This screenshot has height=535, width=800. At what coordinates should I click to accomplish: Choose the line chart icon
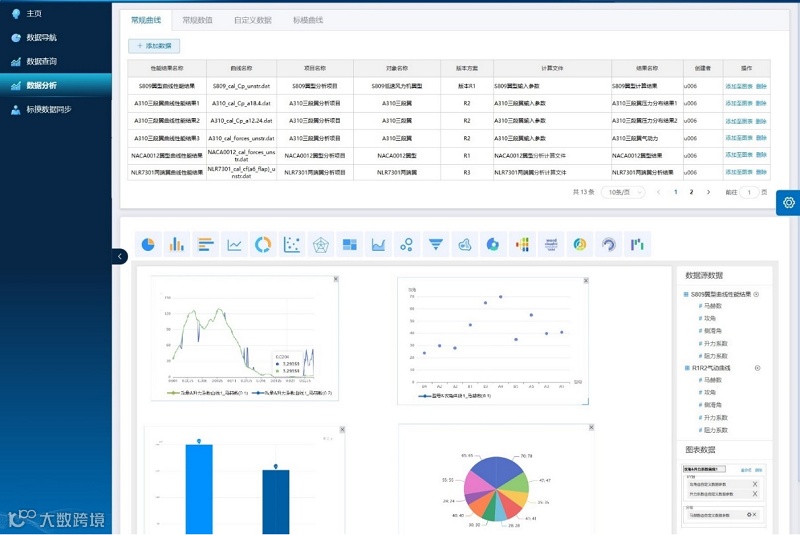pos(234,245)
